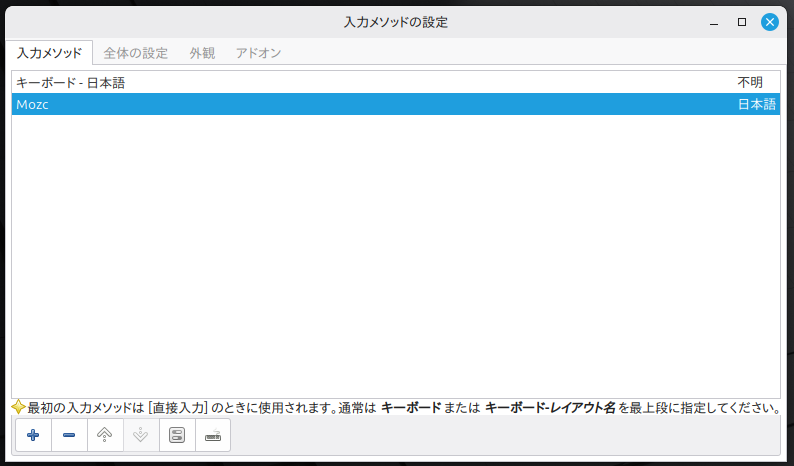Switch to 入力メソッド tab
The image size is (794, 466).
(x=49, y=53)
